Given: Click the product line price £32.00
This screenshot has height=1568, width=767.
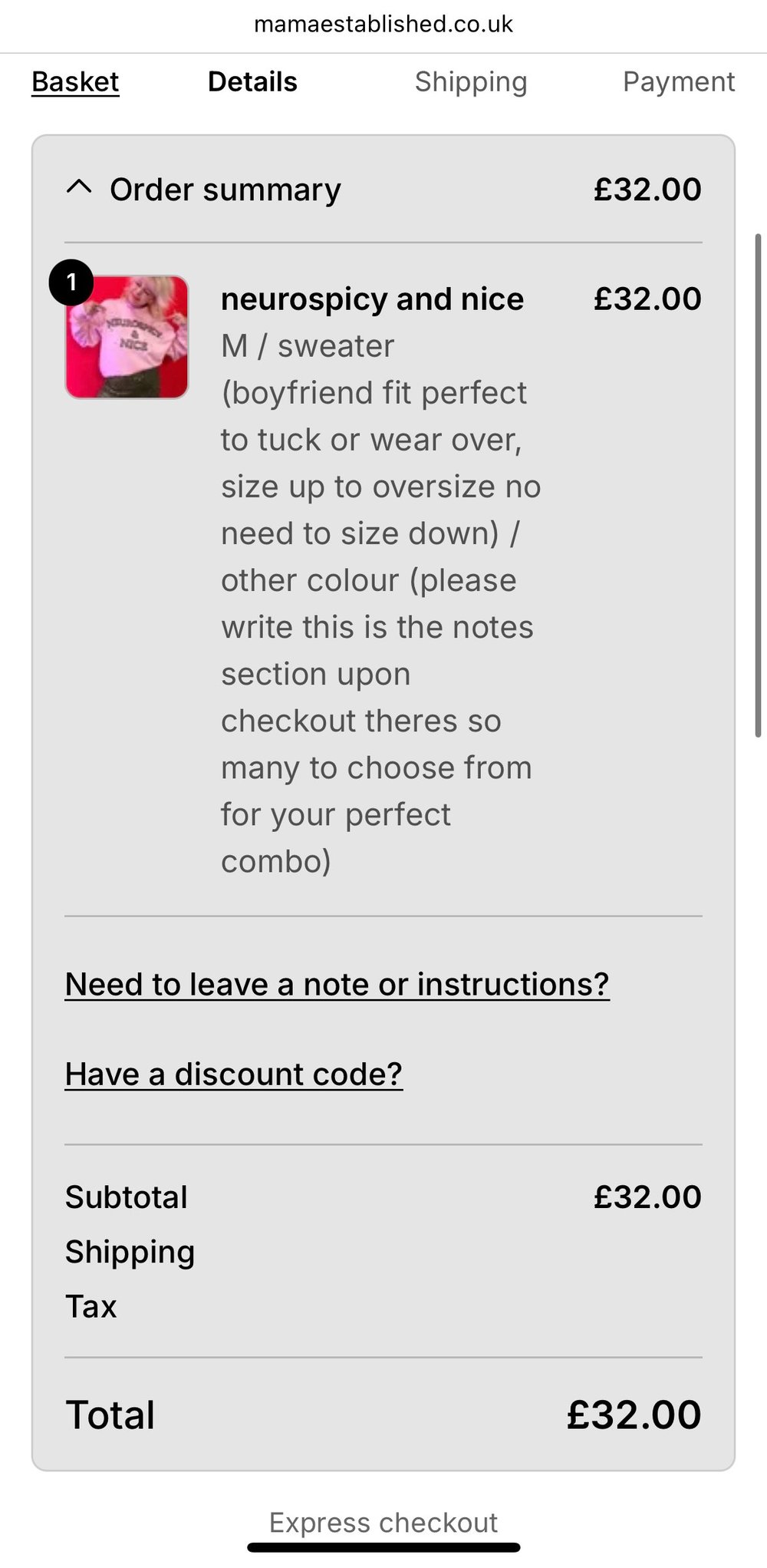Looking at the screenshot, I should [x=647, y=299].
